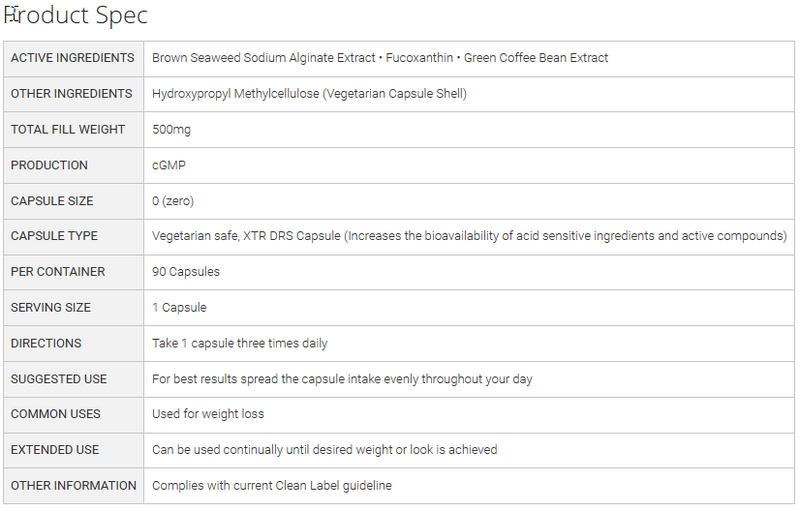Image resolution: width=800 pixels, height=511 pixels.
Task: Click the CAPSULE SIZE row label
Action: pos(52,201)
